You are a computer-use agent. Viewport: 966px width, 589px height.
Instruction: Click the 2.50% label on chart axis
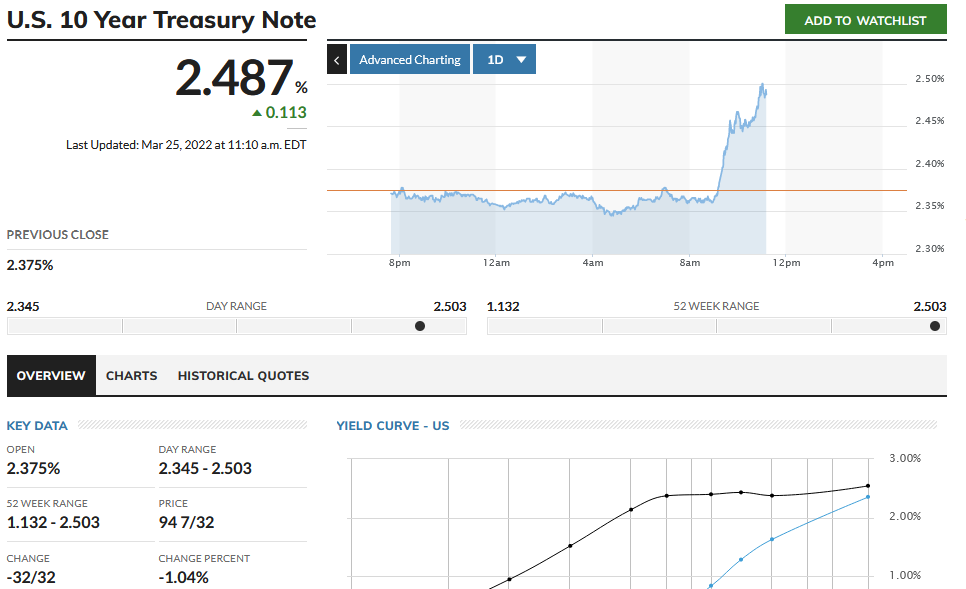pos(930,79)
